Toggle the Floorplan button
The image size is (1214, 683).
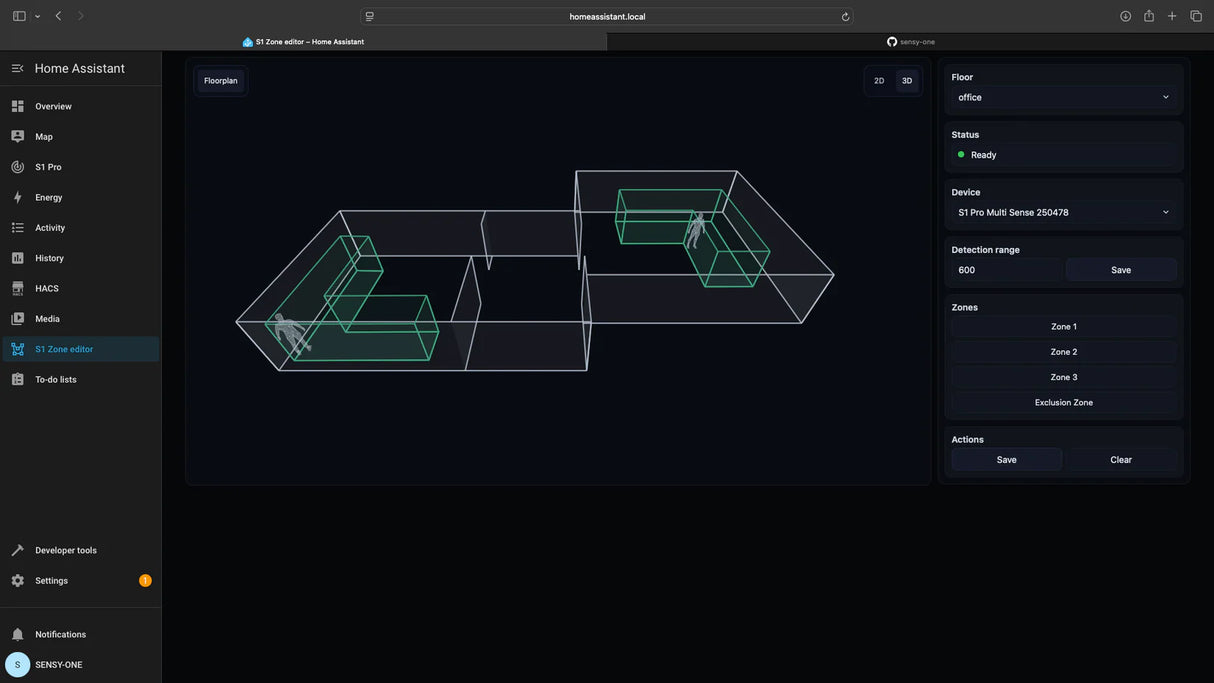pos(220,81)
